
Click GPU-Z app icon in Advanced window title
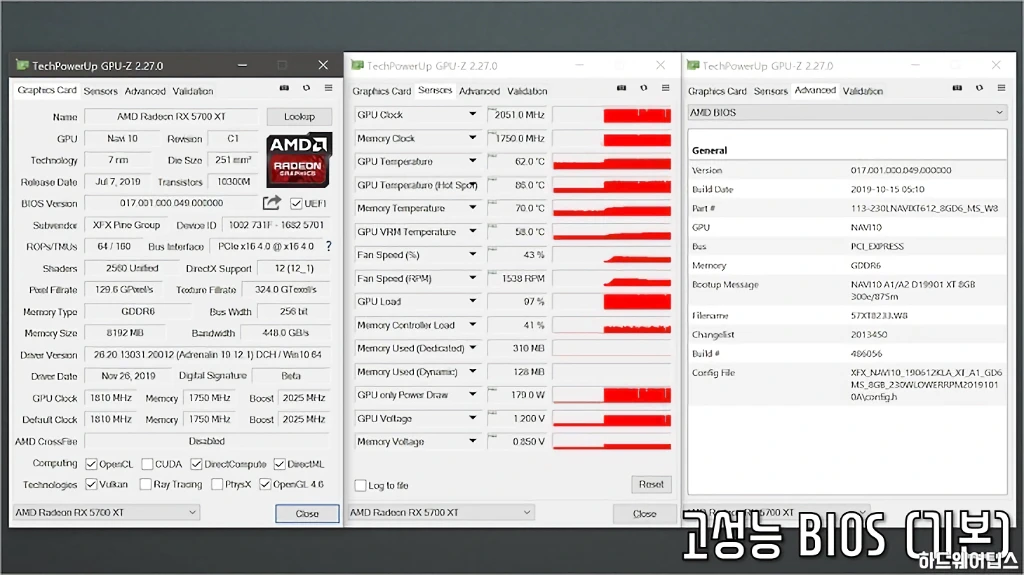coord(693,65)
